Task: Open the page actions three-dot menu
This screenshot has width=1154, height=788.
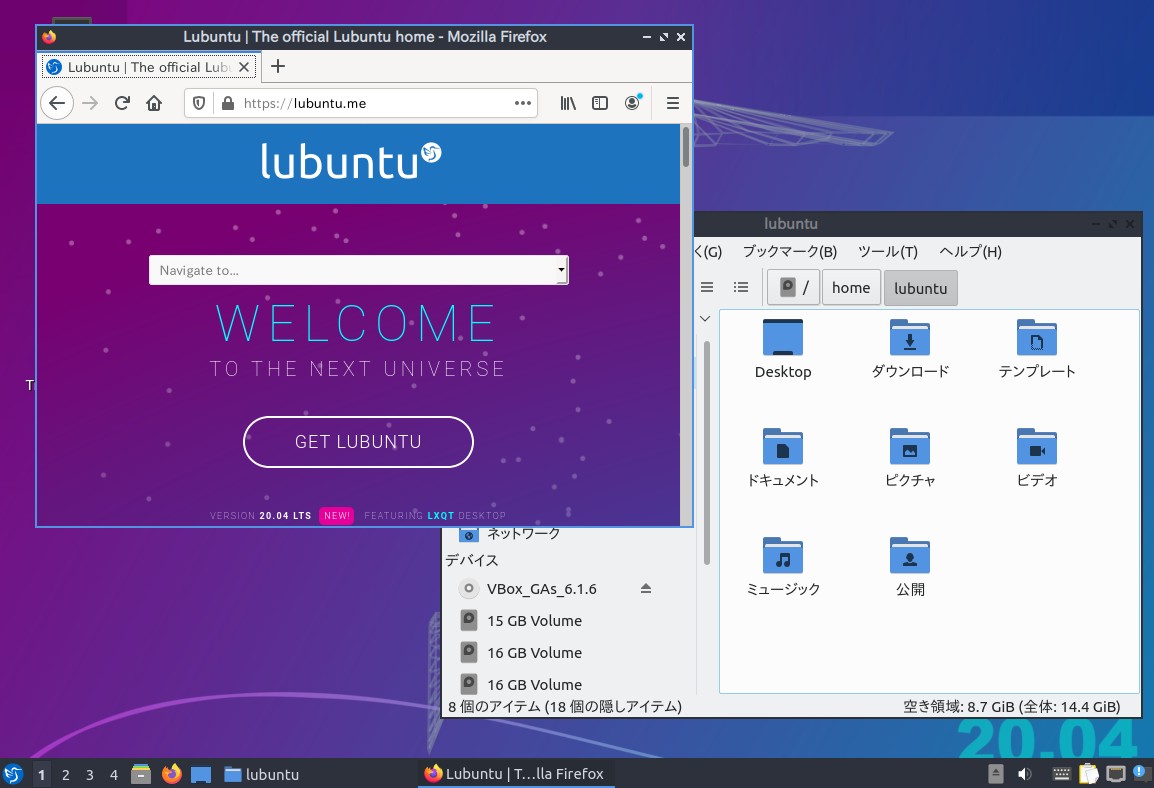Action: (522, 103)
